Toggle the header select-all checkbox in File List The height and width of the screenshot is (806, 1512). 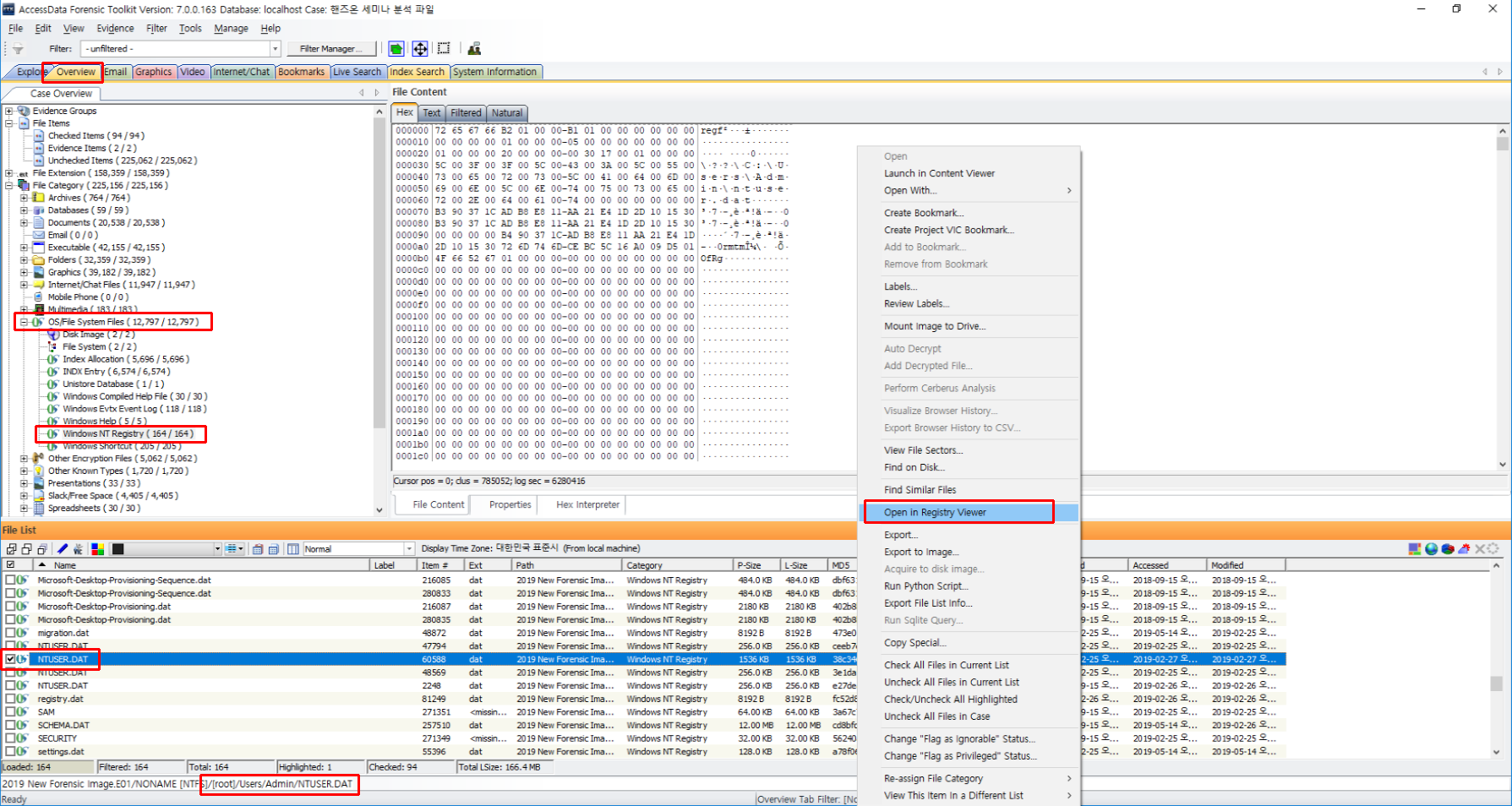coord(10,564)
